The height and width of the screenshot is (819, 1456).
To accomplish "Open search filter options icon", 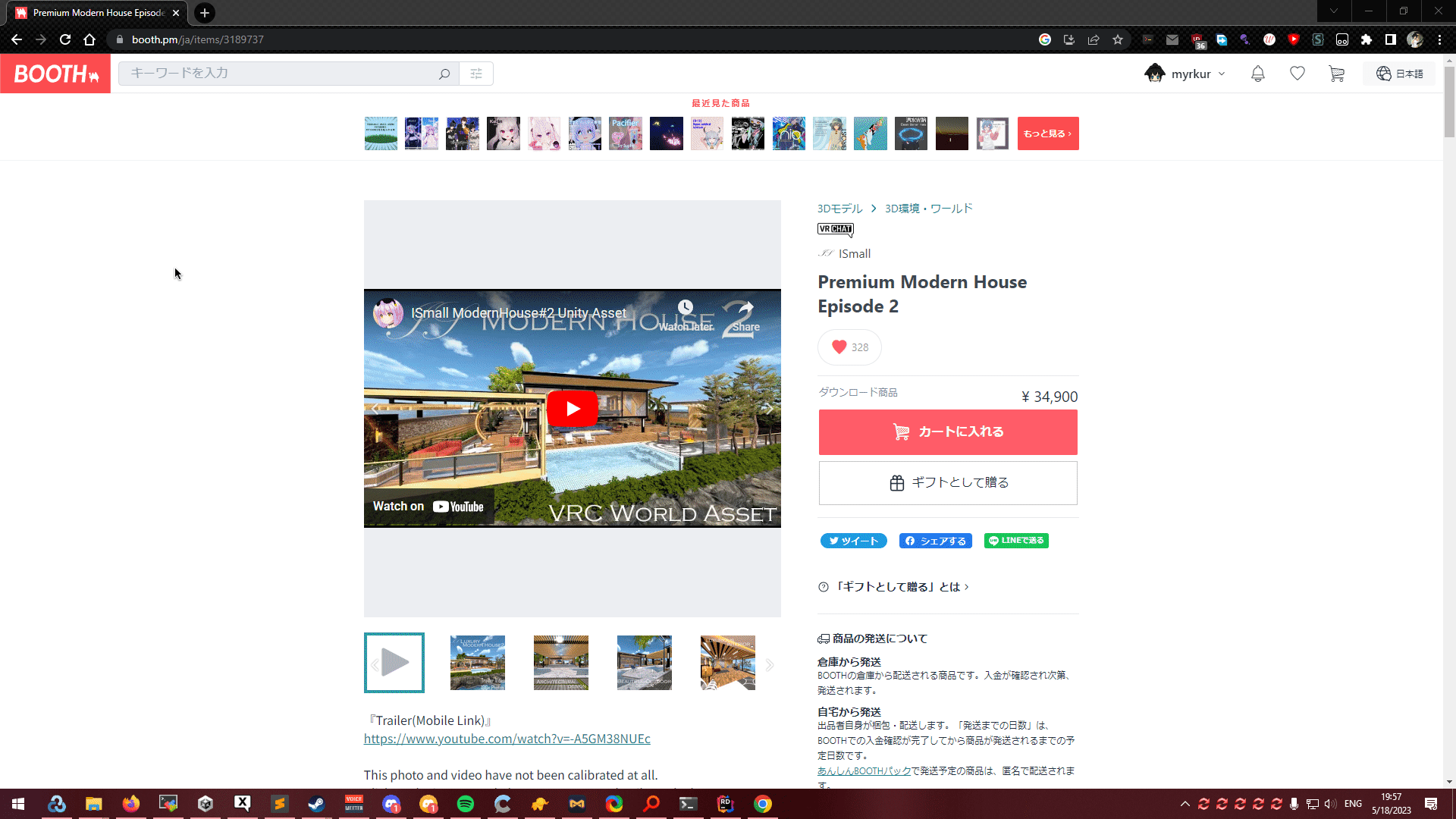I will click(x=476, y=74).
